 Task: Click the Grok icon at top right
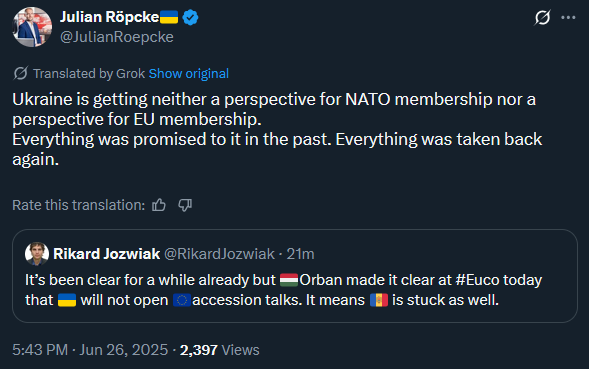pos(542,17)
